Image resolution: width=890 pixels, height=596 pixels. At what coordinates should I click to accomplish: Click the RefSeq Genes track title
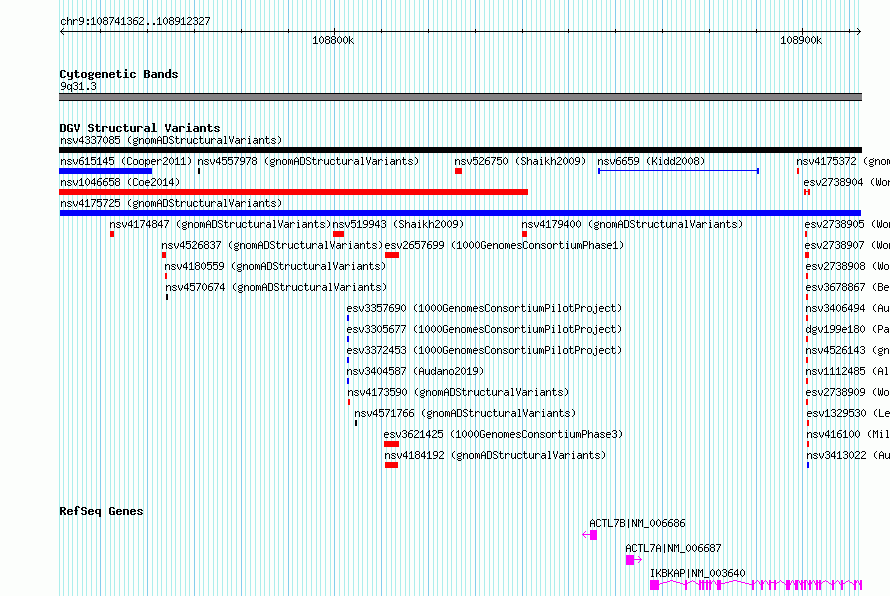coord(101,511)
